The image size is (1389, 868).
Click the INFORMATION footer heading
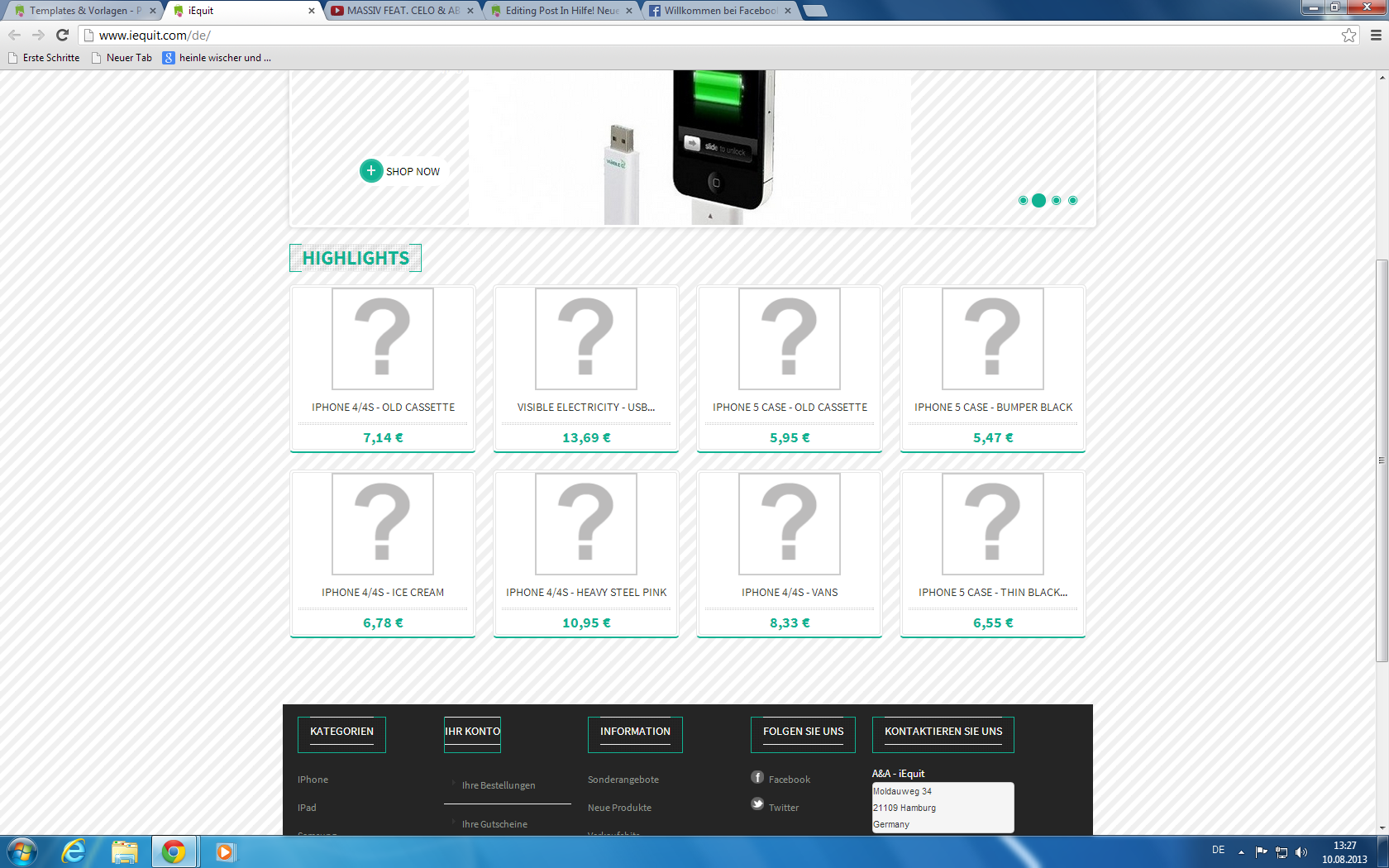[x=635, y=732]
